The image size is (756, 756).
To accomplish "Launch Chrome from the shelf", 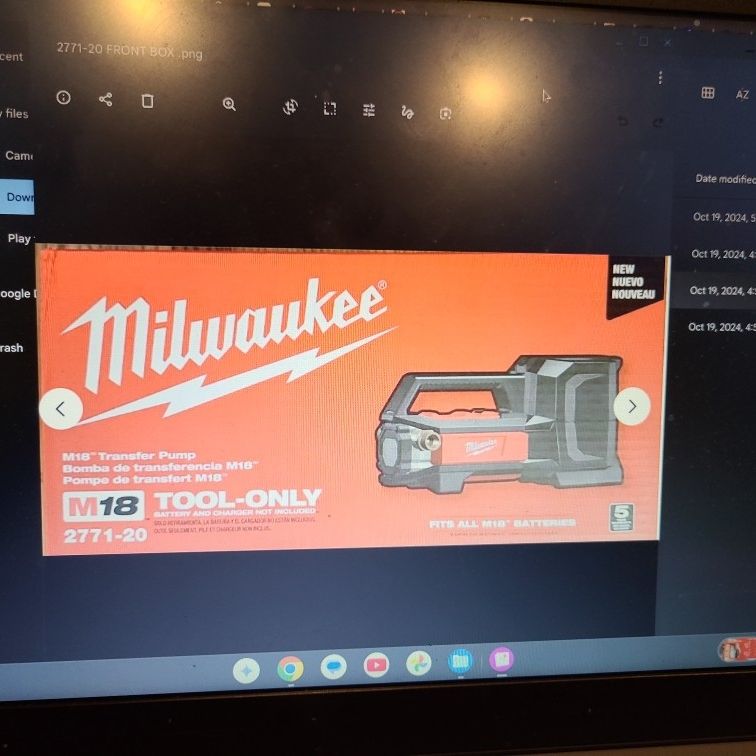I will 290,669.
